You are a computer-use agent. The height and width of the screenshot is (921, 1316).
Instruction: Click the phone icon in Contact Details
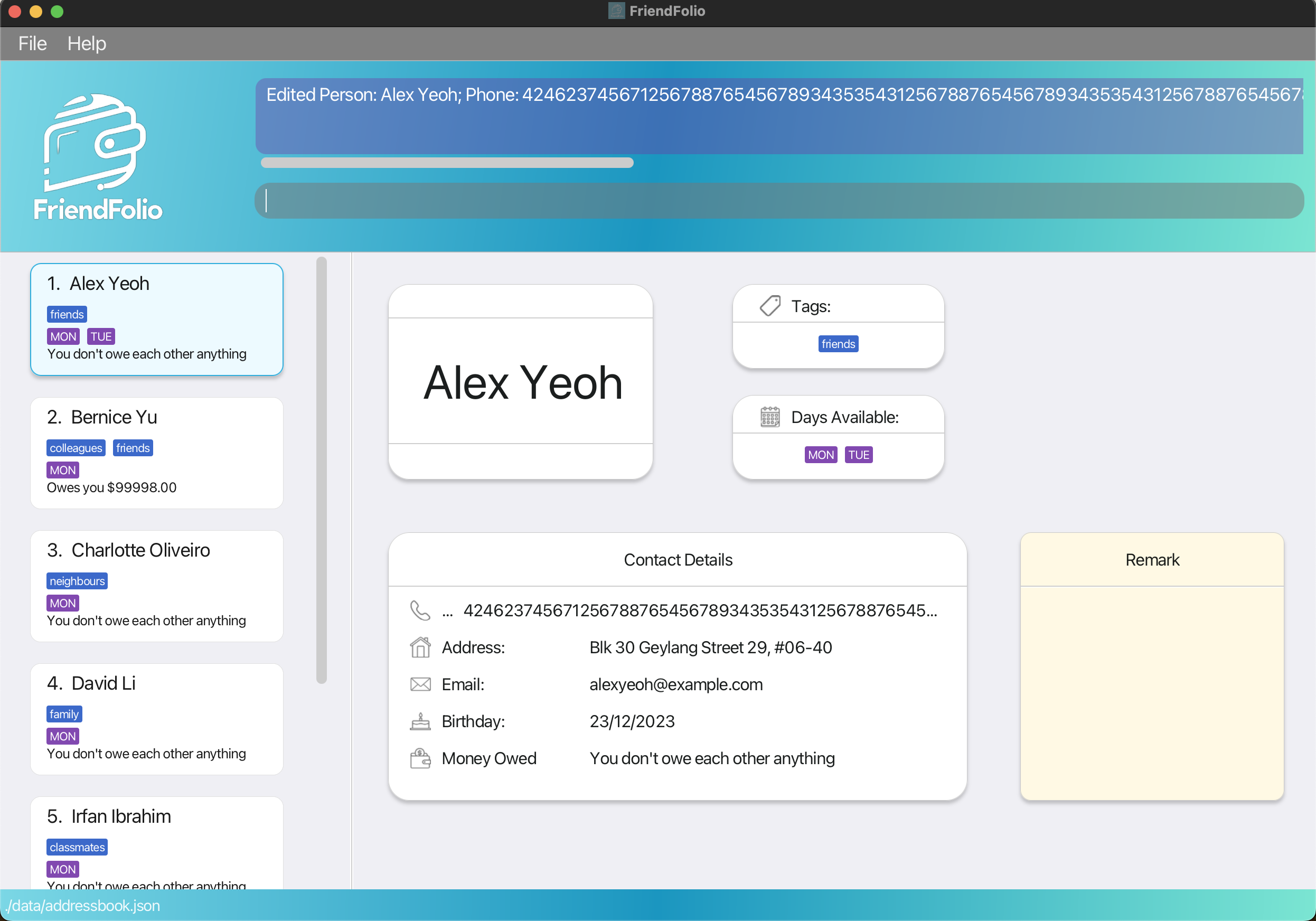pyautogui.click(x=419, y=610)
